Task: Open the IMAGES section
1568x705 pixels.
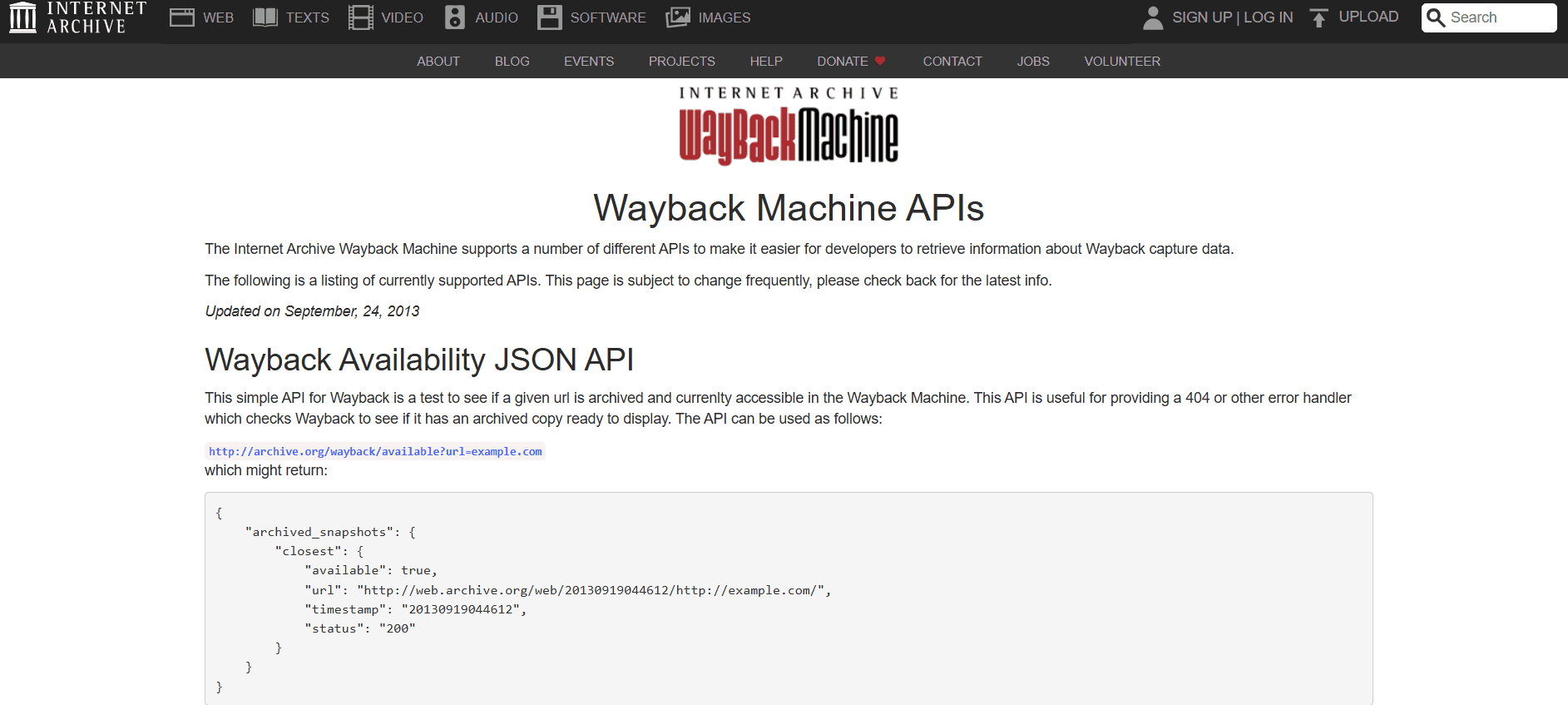Action: [725, 17]
